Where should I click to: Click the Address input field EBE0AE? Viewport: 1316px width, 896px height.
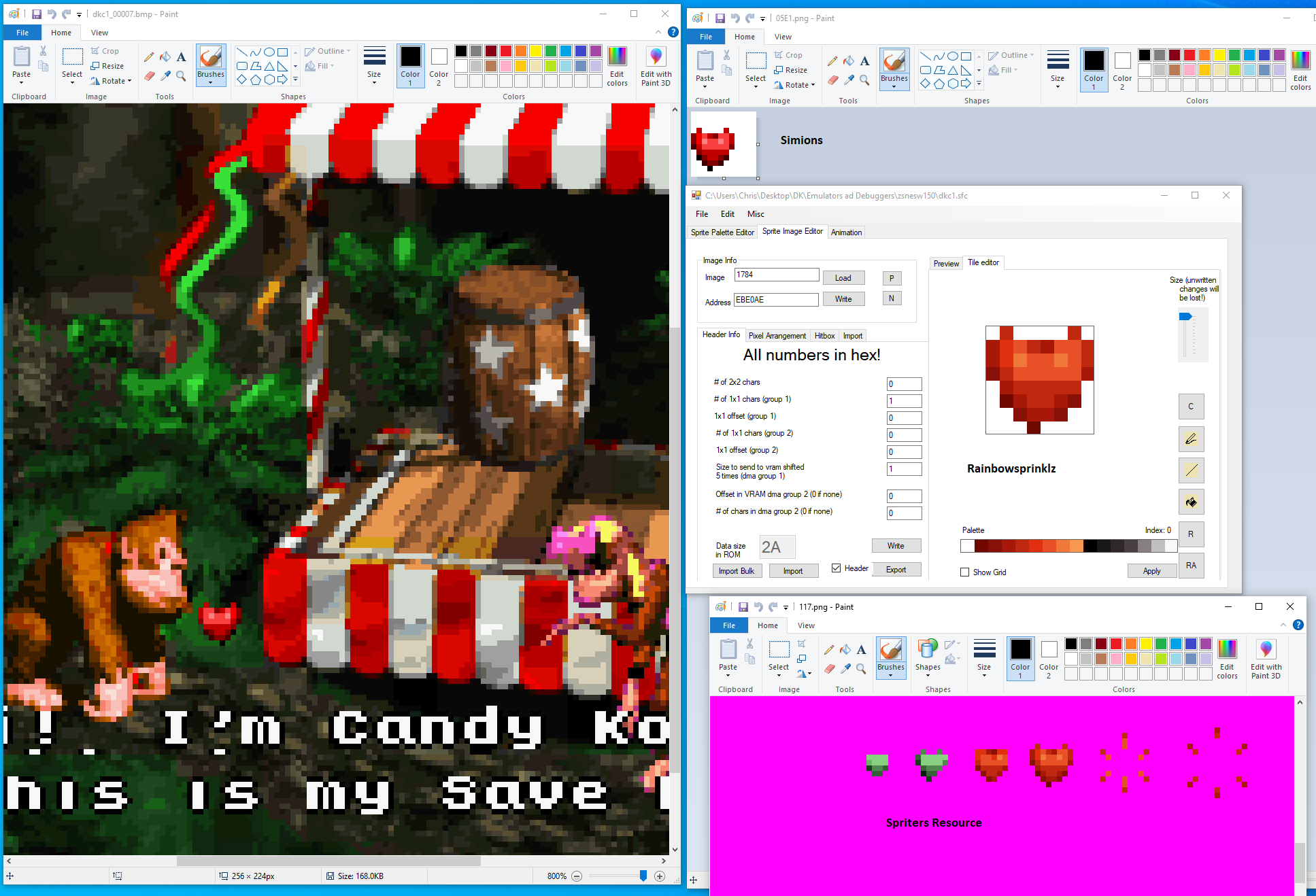tap(775, 300)
